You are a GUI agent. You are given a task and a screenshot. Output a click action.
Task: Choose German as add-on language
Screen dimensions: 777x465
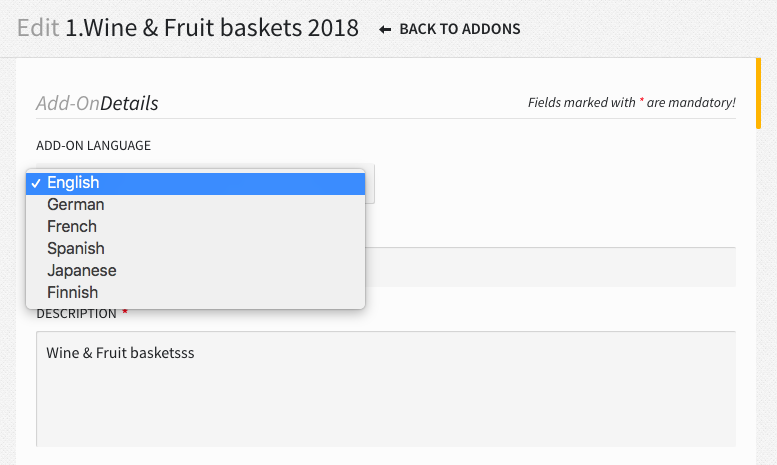click(x=76, y=205)
